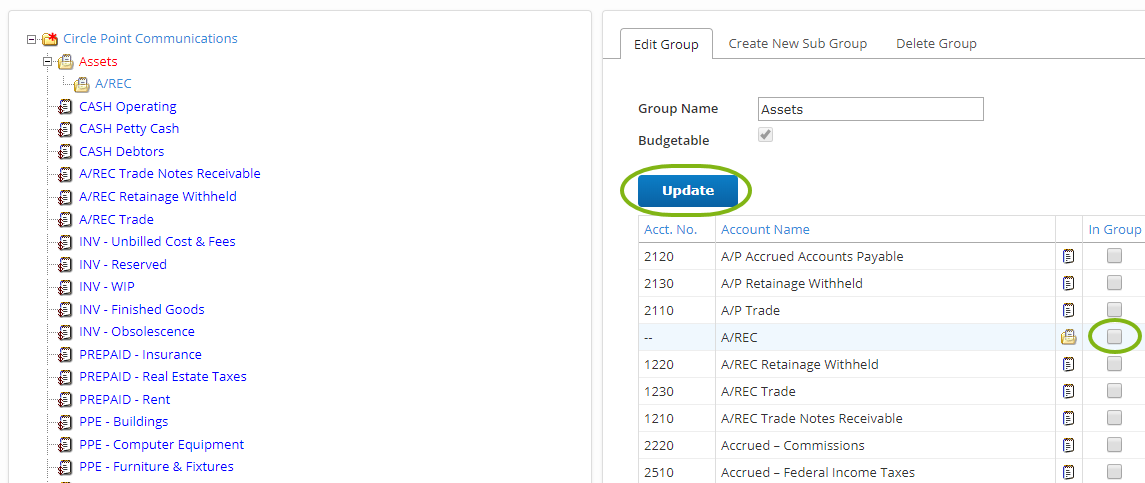
Task: Click the A/REC Trade Notes Receivable tree icon
Action: (65, 175)
